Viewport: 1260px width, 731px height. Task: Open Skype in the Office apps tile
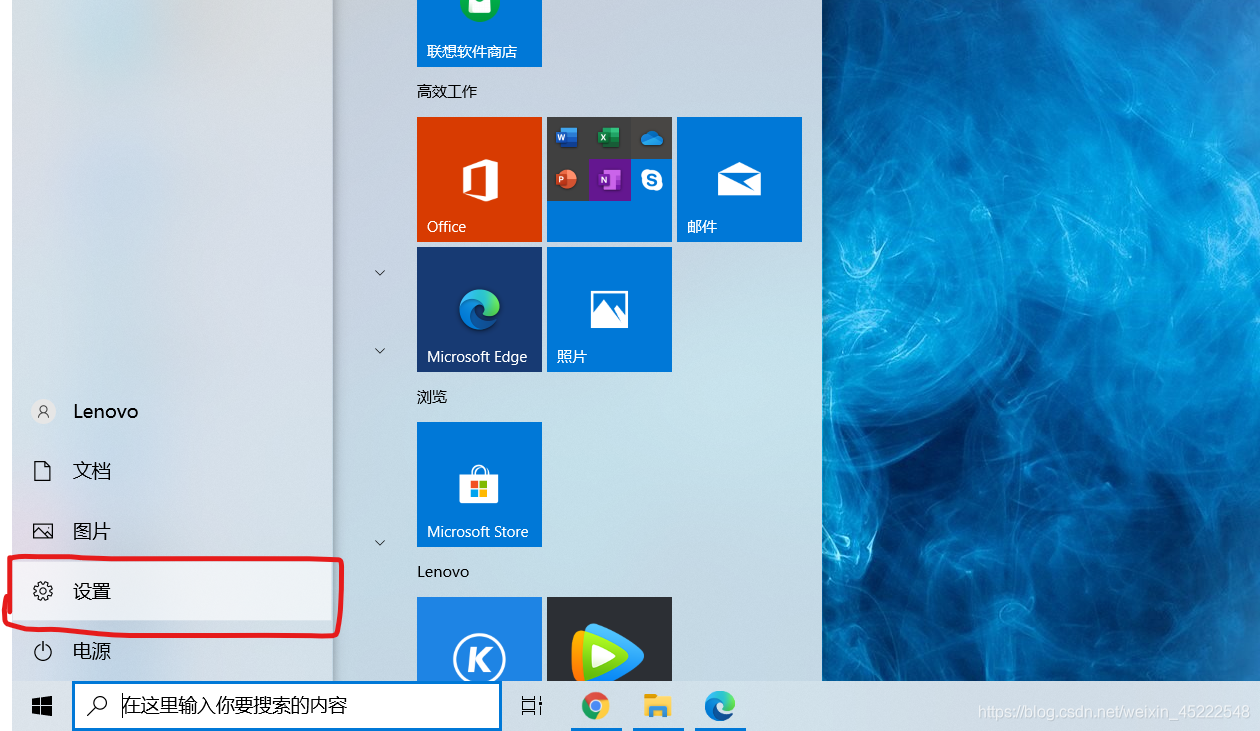point(651,180)
